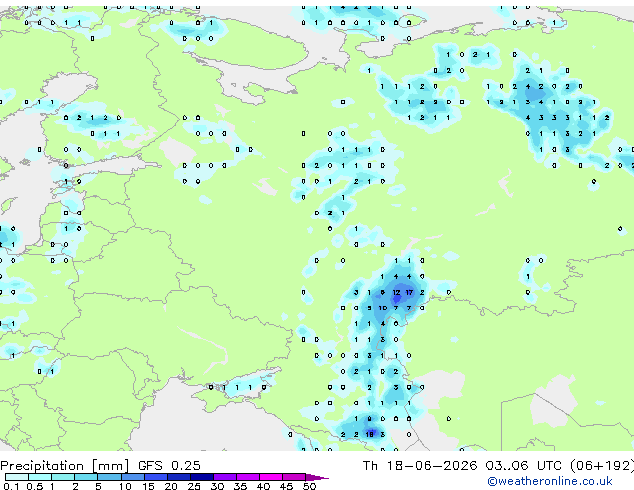
Task: Select the 5–10 mm legend color box
Action: point(109,477)
